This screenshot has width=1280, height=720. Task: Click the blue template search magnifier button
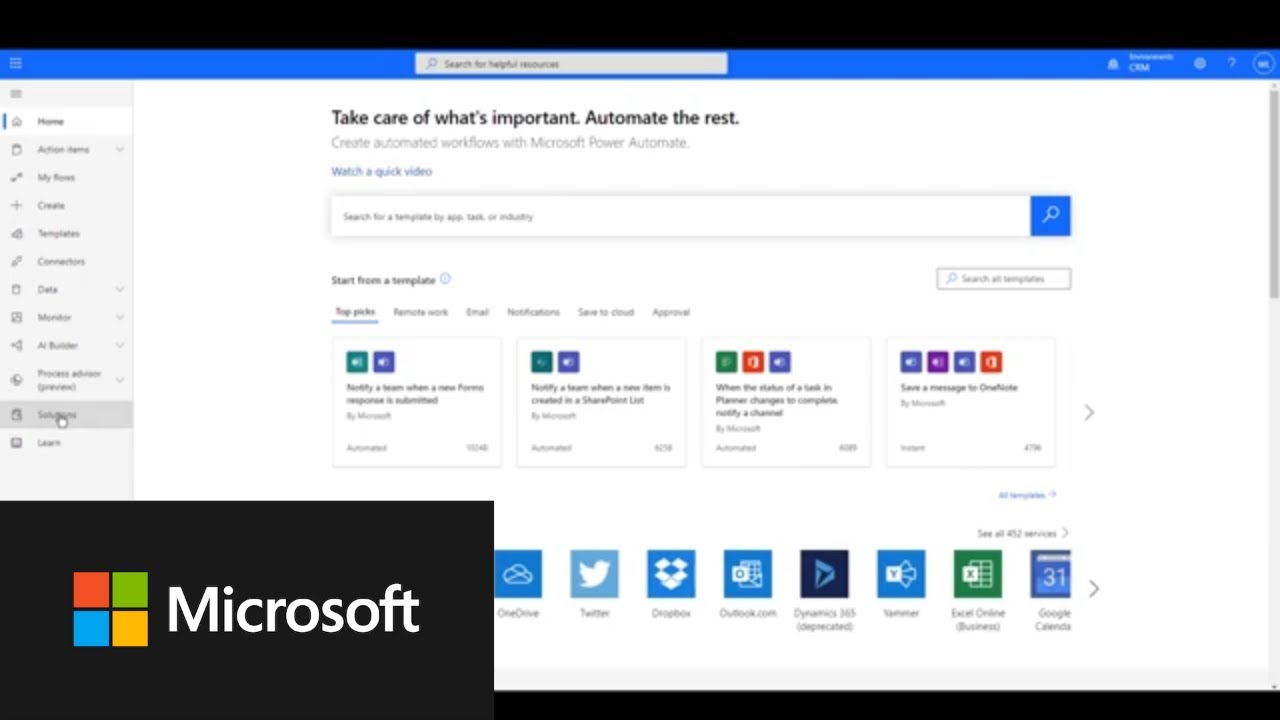click(x=1050, y=216)
